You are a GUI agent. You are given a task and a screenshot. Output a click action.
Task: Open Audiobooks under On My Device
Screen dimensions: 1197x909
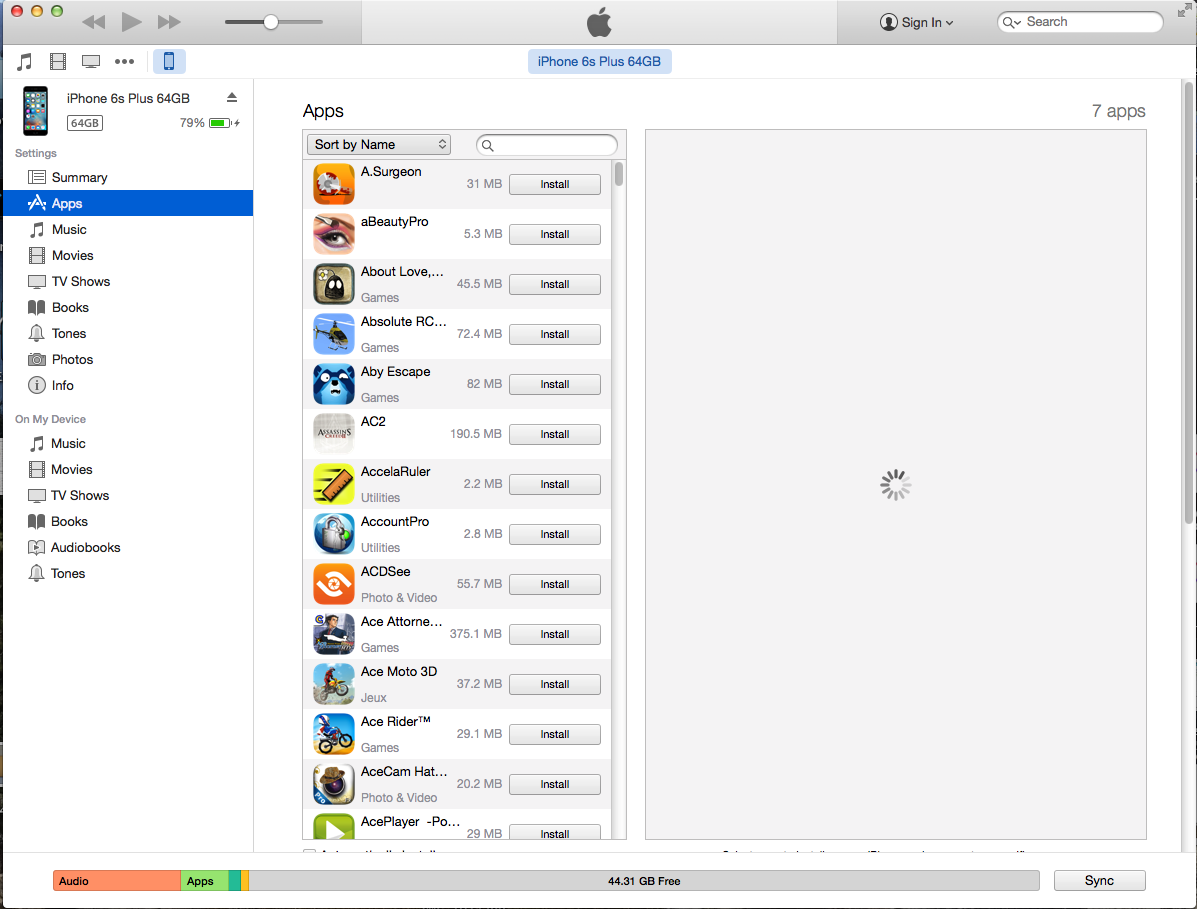(x=128, y=547)
